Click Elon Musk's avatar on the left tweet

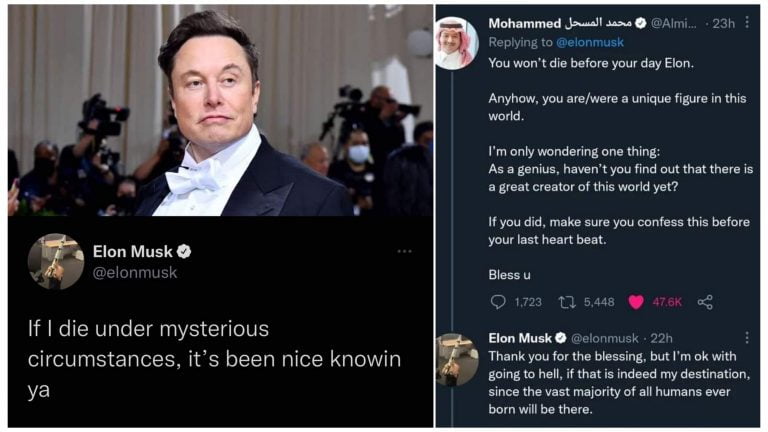point(56,262)
